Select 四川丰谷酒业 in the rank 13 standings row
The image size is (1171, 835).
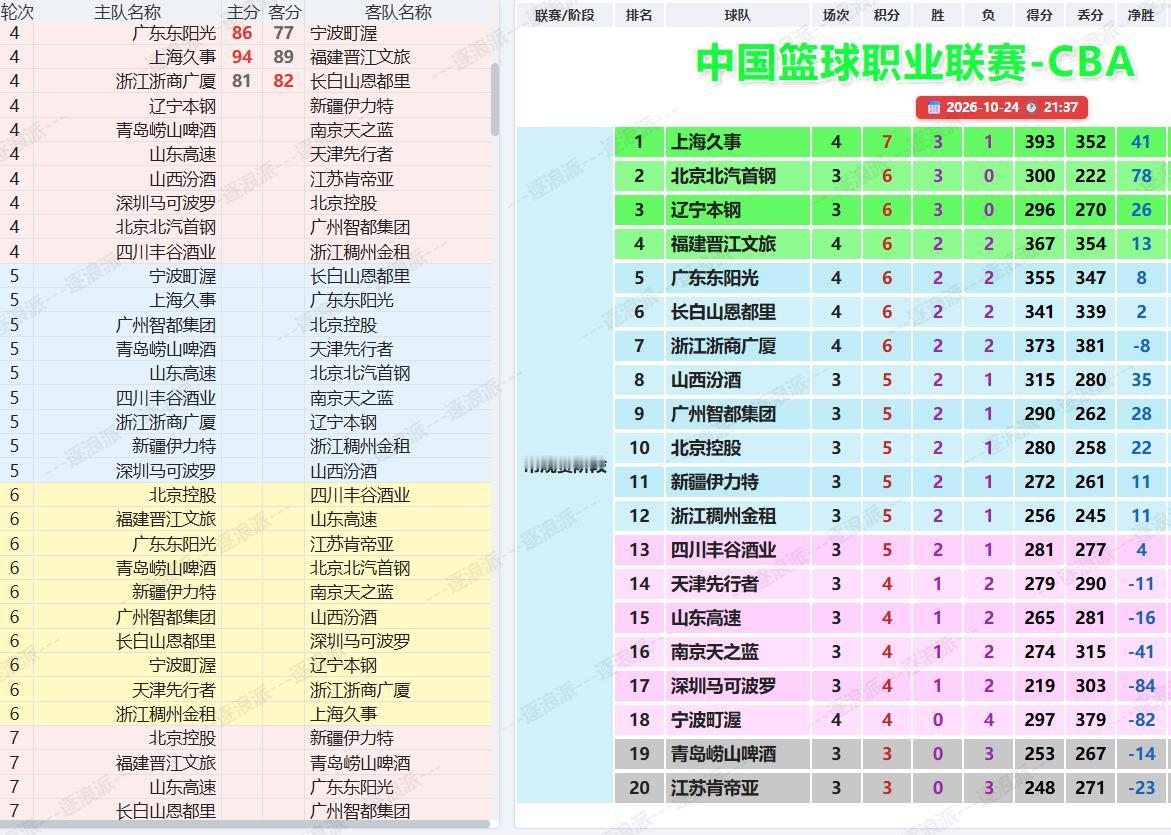pos(723,550)
